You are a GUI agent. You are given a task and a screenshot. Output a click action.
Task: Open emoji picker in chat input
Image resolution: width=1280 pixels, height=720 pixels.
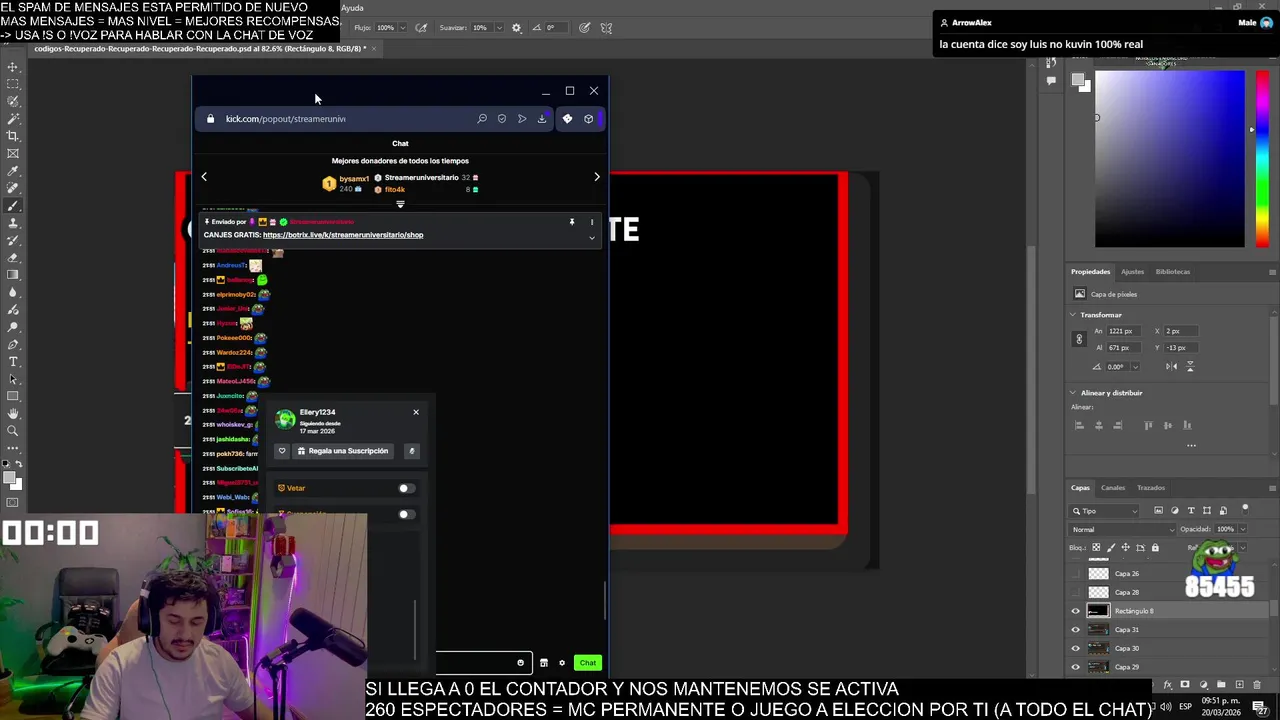520,662
